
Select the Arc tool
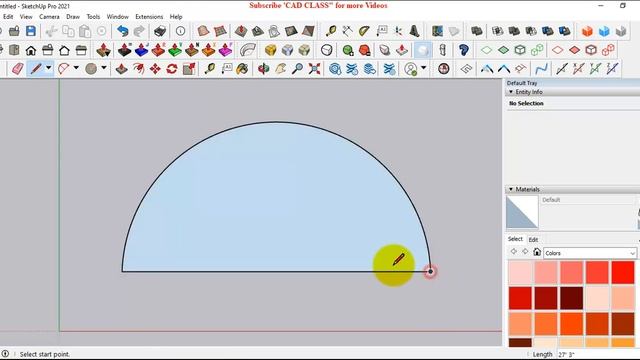63,69
